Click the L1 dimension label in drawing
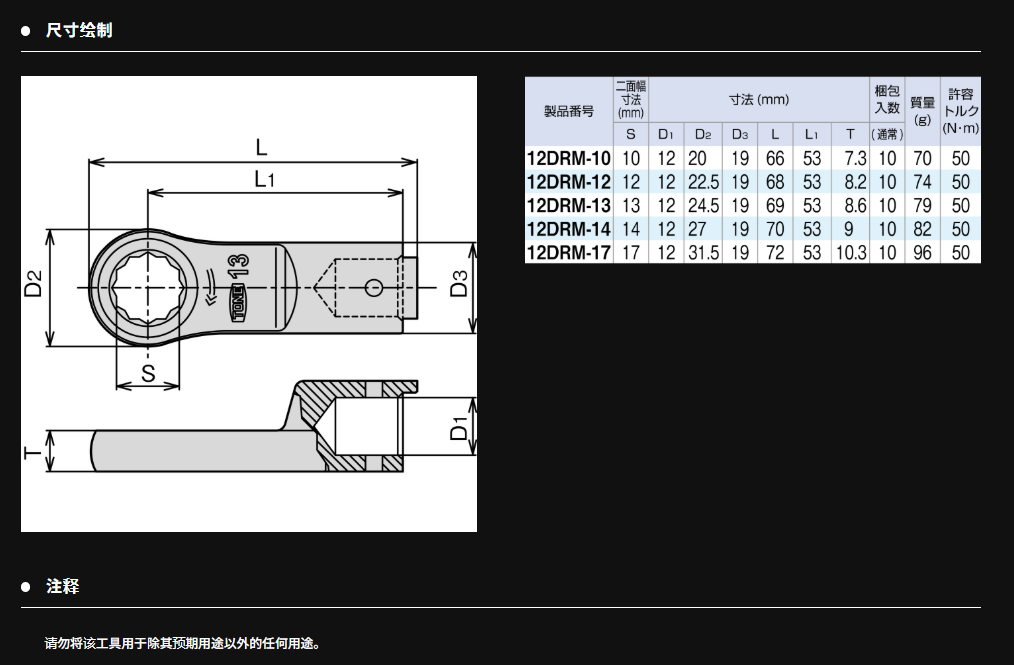 (x=264, y=179)
